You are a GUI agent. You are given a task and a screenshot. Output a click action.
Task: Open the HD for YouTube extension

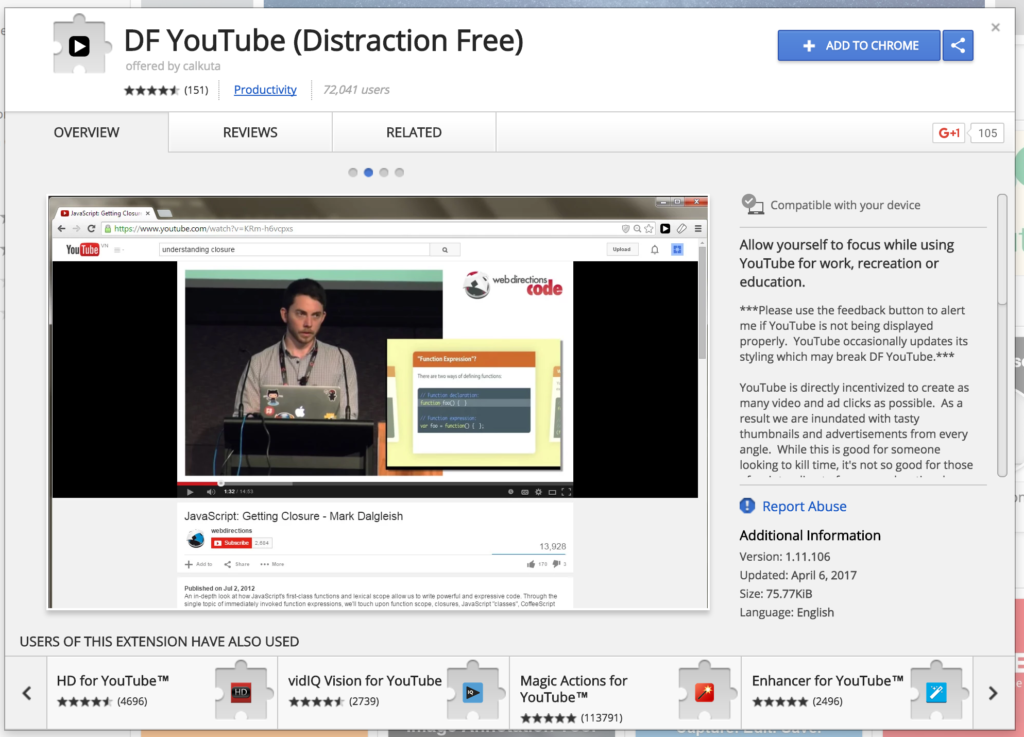tap(162, 693)
